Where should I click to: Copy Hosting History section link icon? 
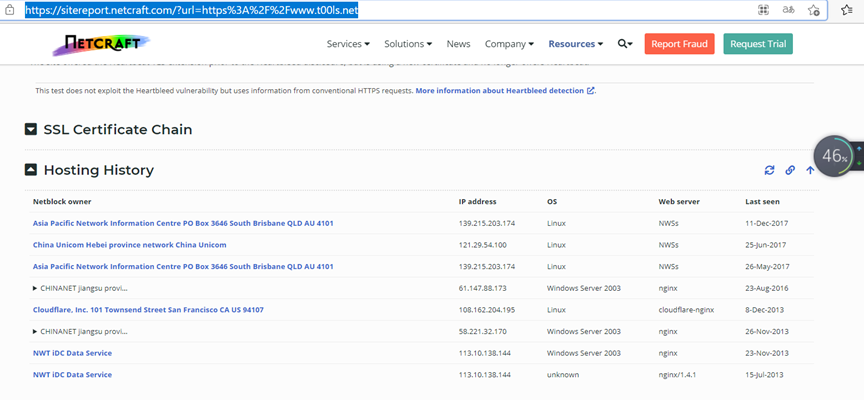tap(790, 170)
